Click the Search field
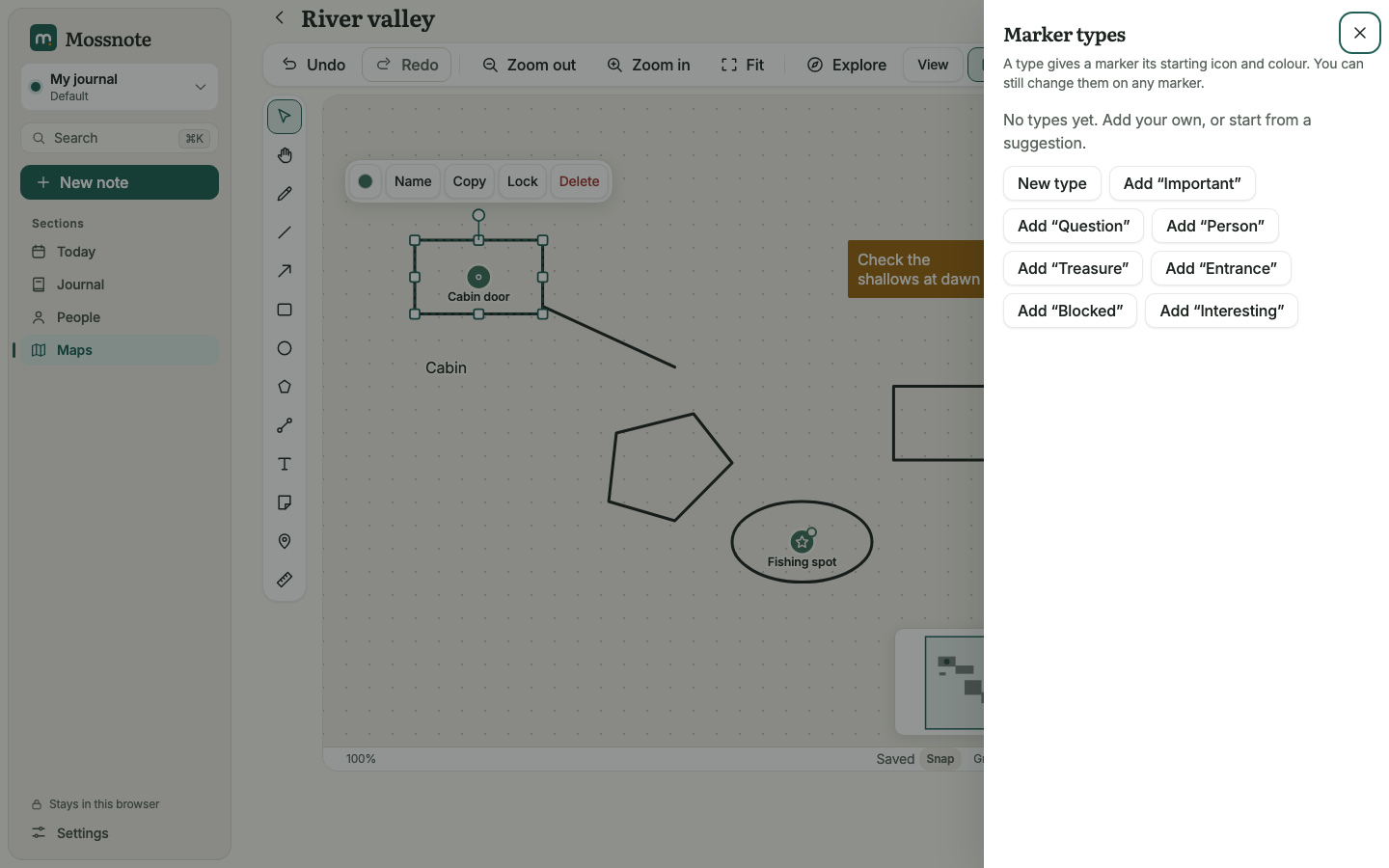Screen dimensions: 1389x868 [x=120, y=138]
